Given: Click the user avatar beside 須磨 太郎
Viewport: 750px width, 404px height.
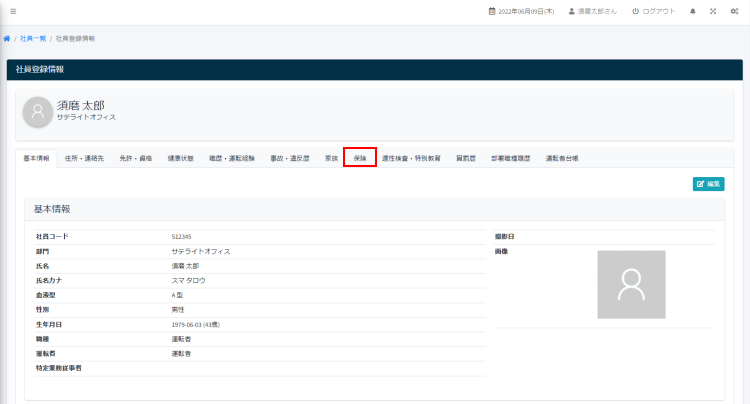Looking at the screenshot, I should coord(38,112).
